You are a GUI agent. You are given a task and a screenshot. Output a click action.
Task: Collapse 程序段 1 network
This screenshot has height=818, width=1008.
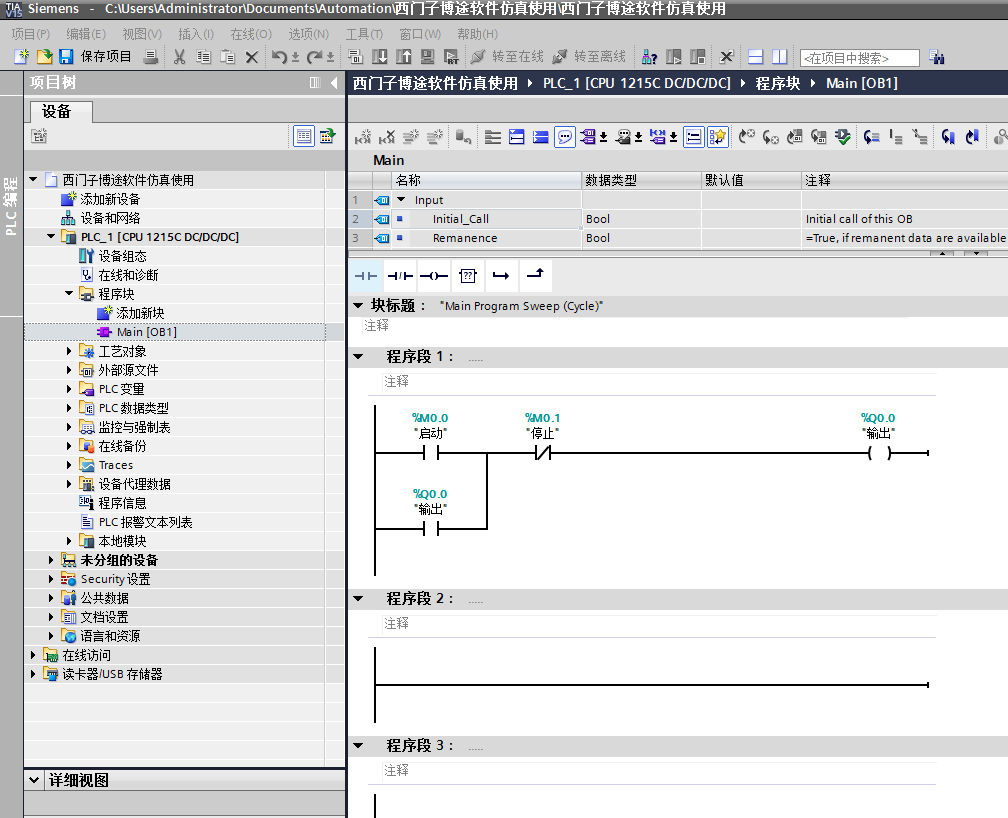point(359,356)
